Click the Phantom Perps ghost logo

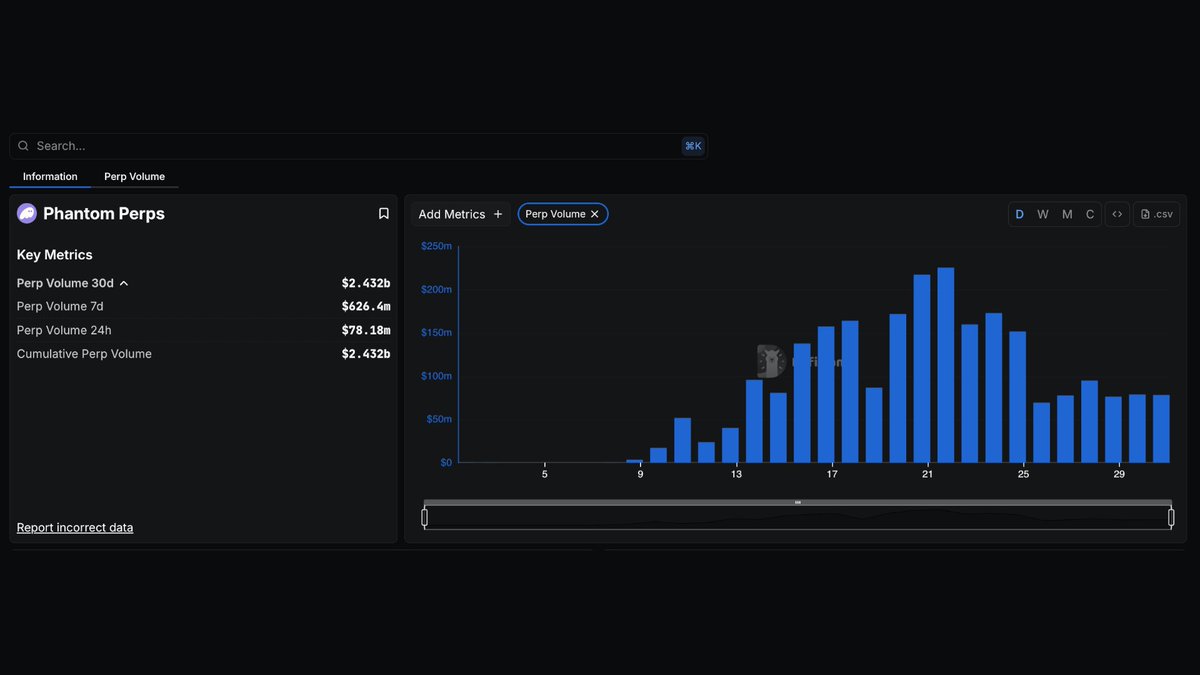[x=27, y=213]
